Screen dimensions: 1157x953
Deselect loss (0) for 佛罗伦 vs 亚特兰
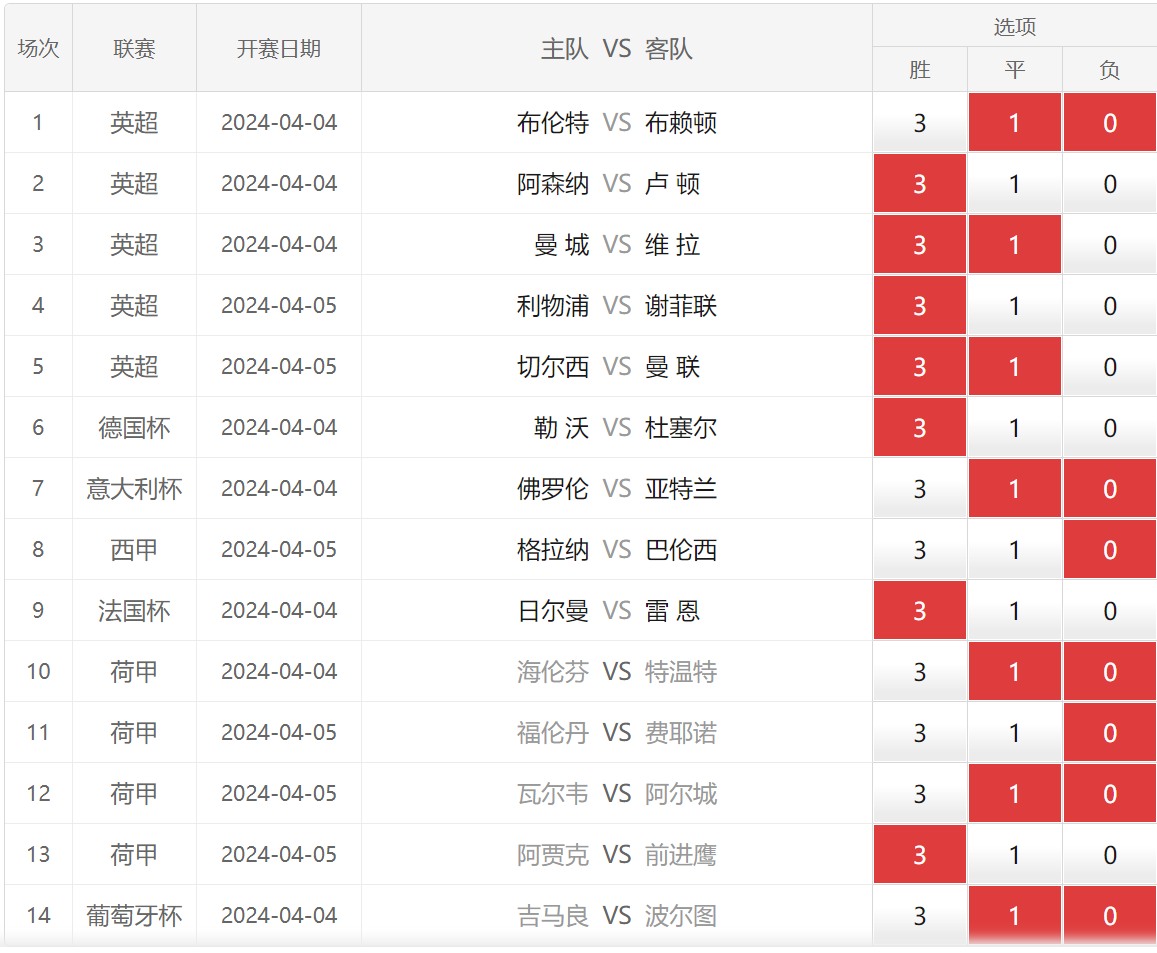click(1110, 488)
